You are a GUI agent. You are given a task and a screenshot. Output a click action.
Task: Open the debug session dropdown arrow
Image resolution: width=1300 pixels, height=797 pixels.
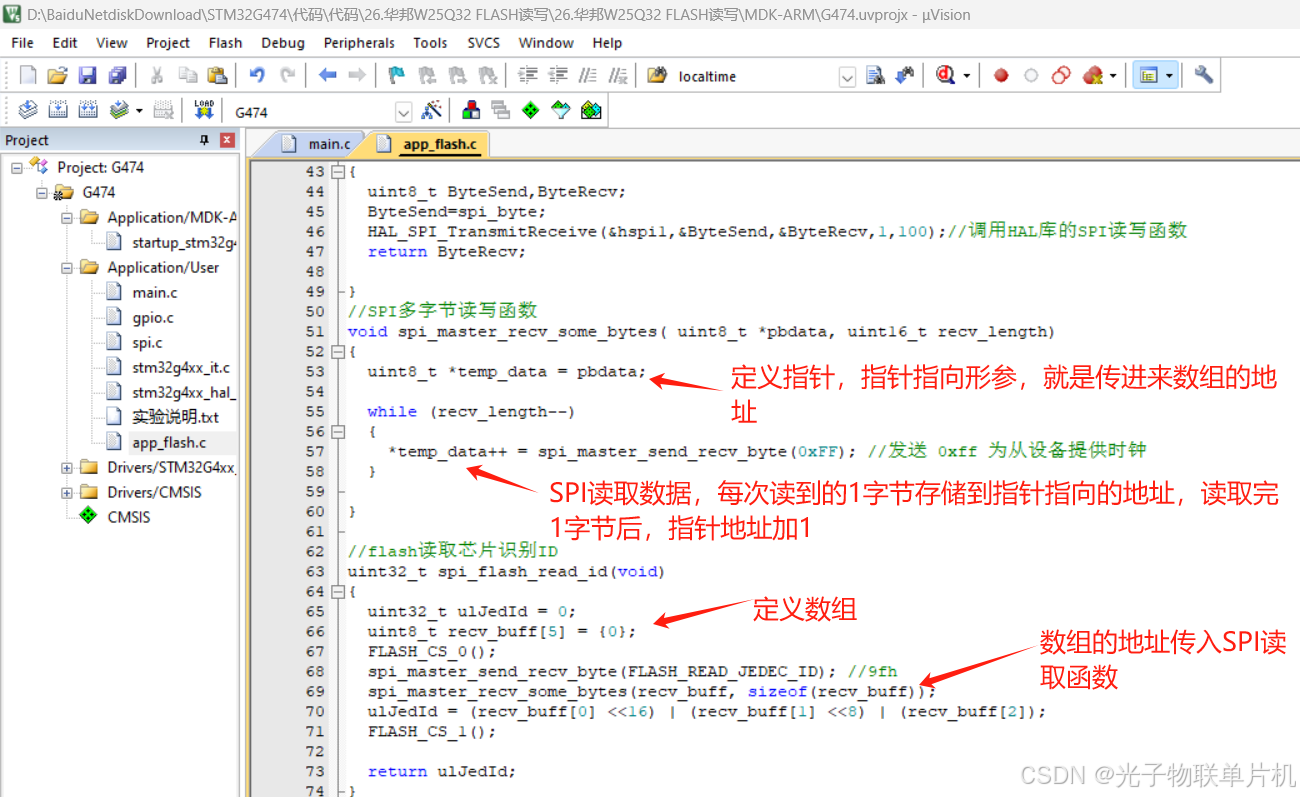(966, 76)
